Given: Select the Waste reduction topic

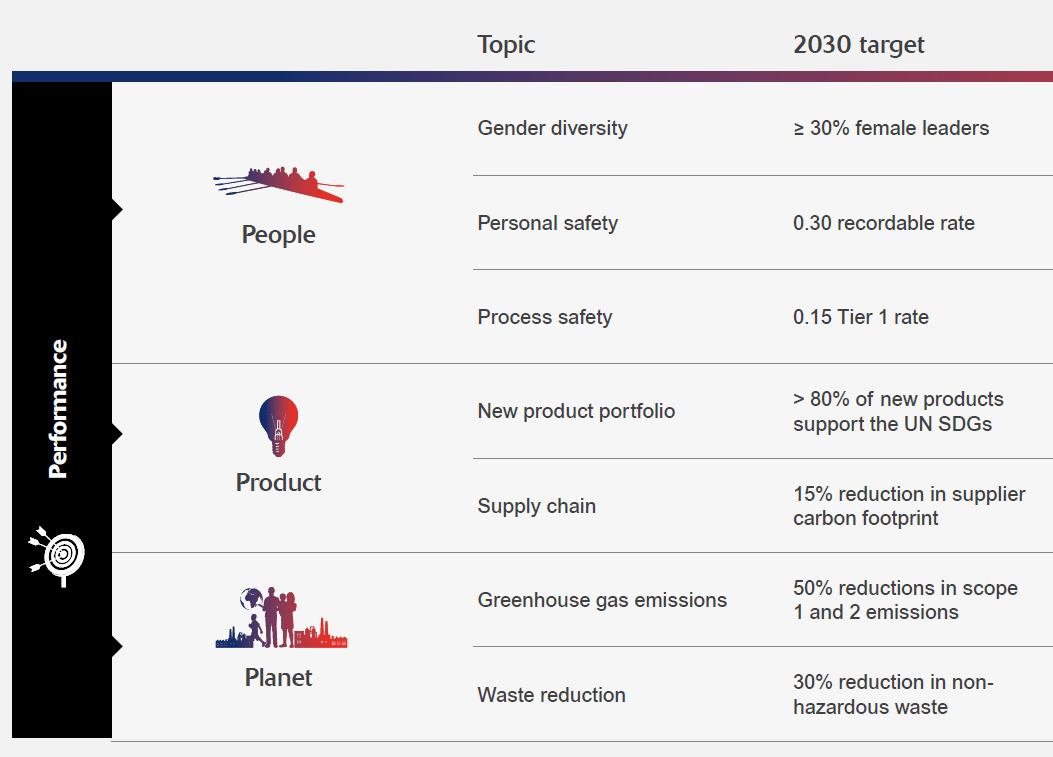Looking at the screenshot, I should (x=551, y=695).
